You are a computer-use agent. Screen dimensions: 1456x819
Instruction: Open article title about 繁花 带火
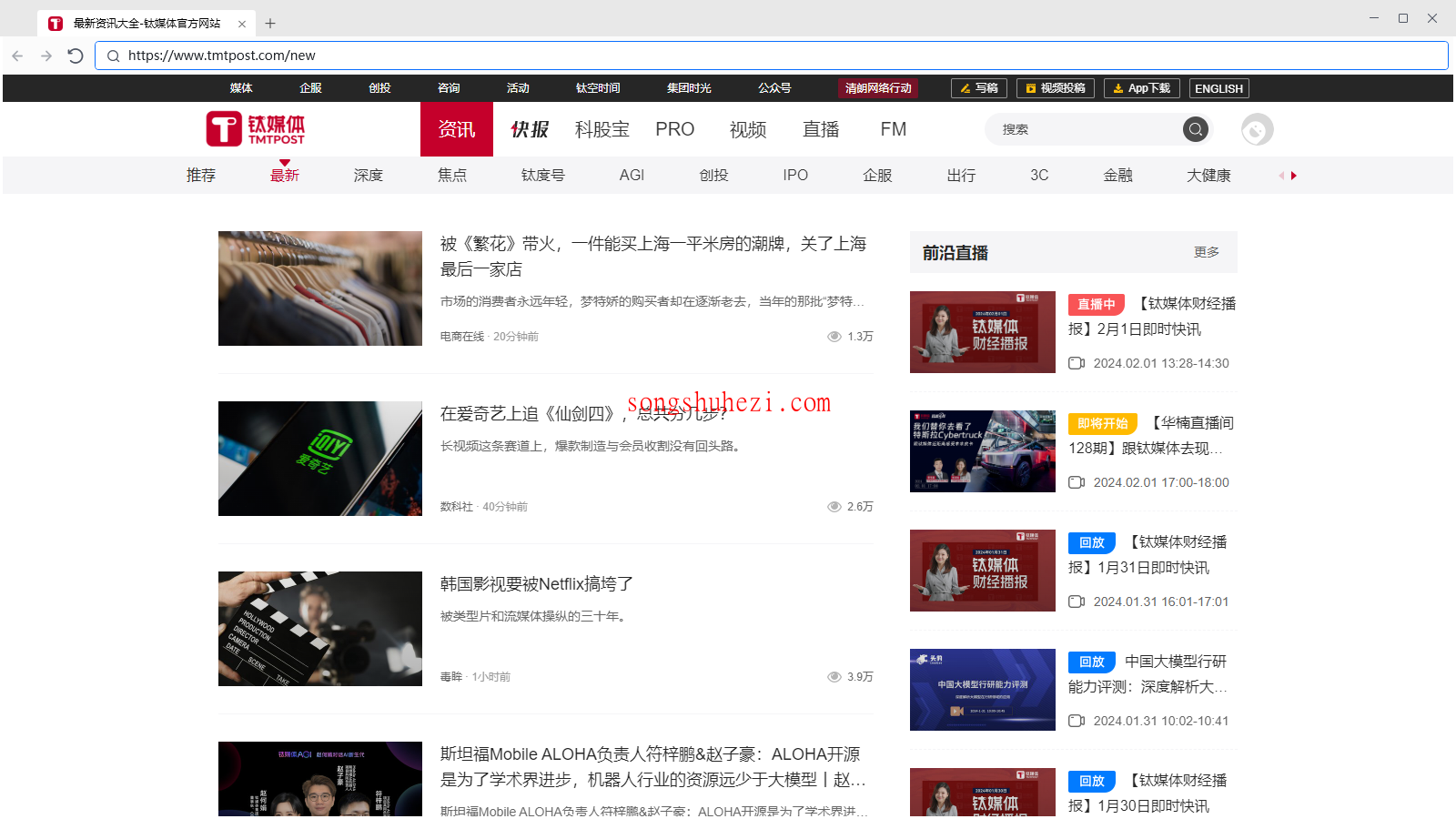[653, 257]
